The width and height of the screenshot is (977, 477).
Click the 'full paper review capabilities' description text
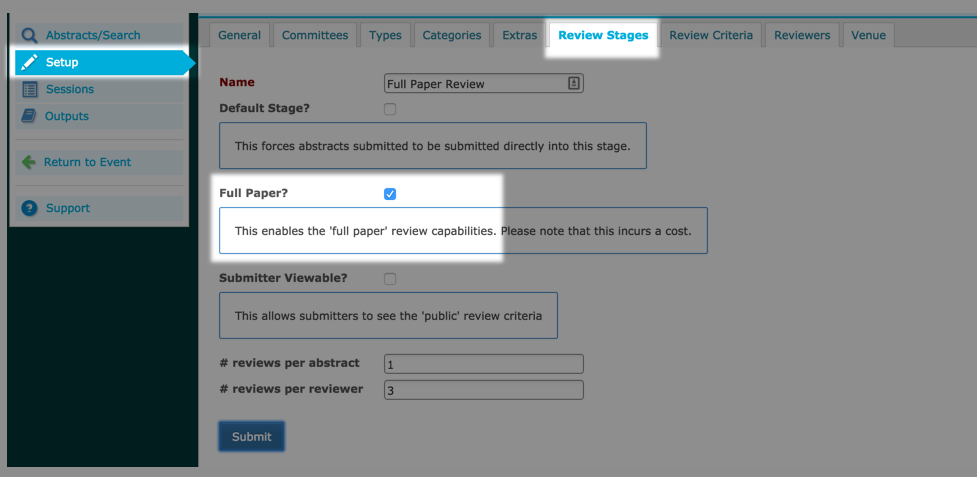coord(463,231)
